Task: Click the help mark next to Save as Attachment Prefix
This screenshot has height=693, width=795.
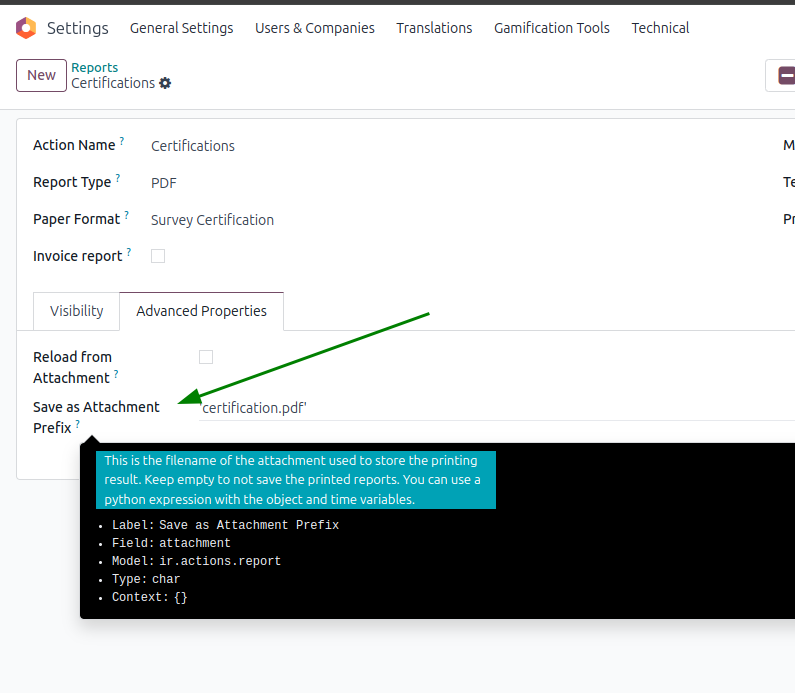Action: 78,424
